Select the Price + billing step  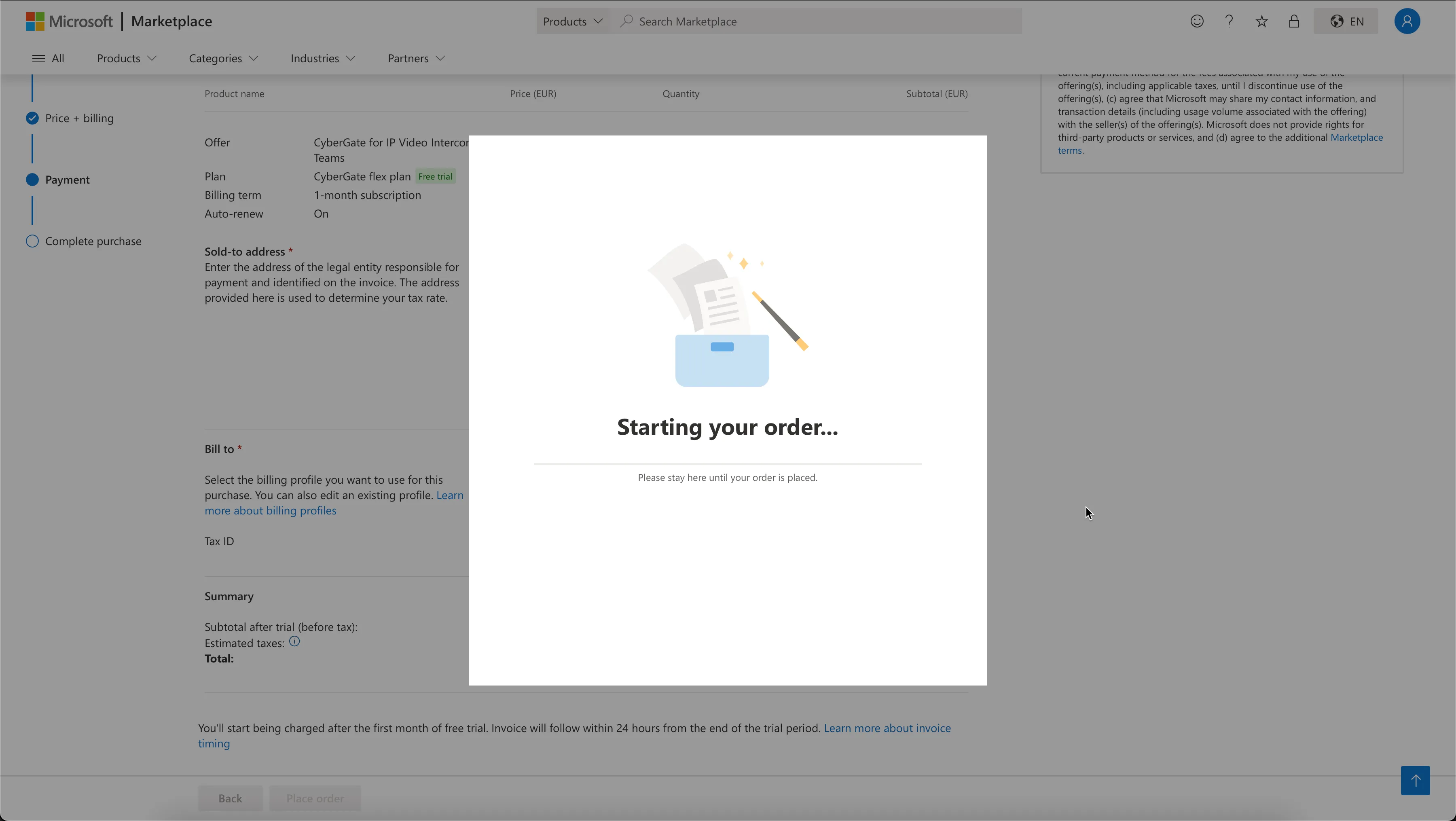point(70,118)
